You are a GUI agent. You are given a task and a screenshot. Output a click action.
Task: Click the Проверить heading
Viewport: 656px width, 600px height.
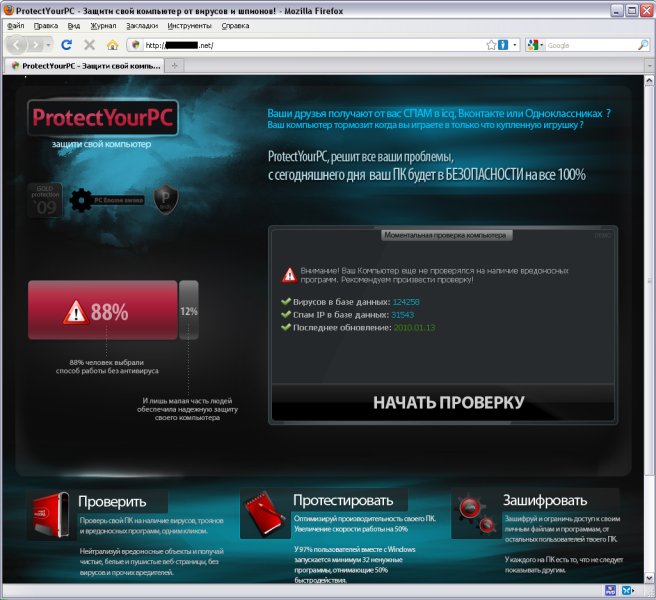click(x=112, y=501)
